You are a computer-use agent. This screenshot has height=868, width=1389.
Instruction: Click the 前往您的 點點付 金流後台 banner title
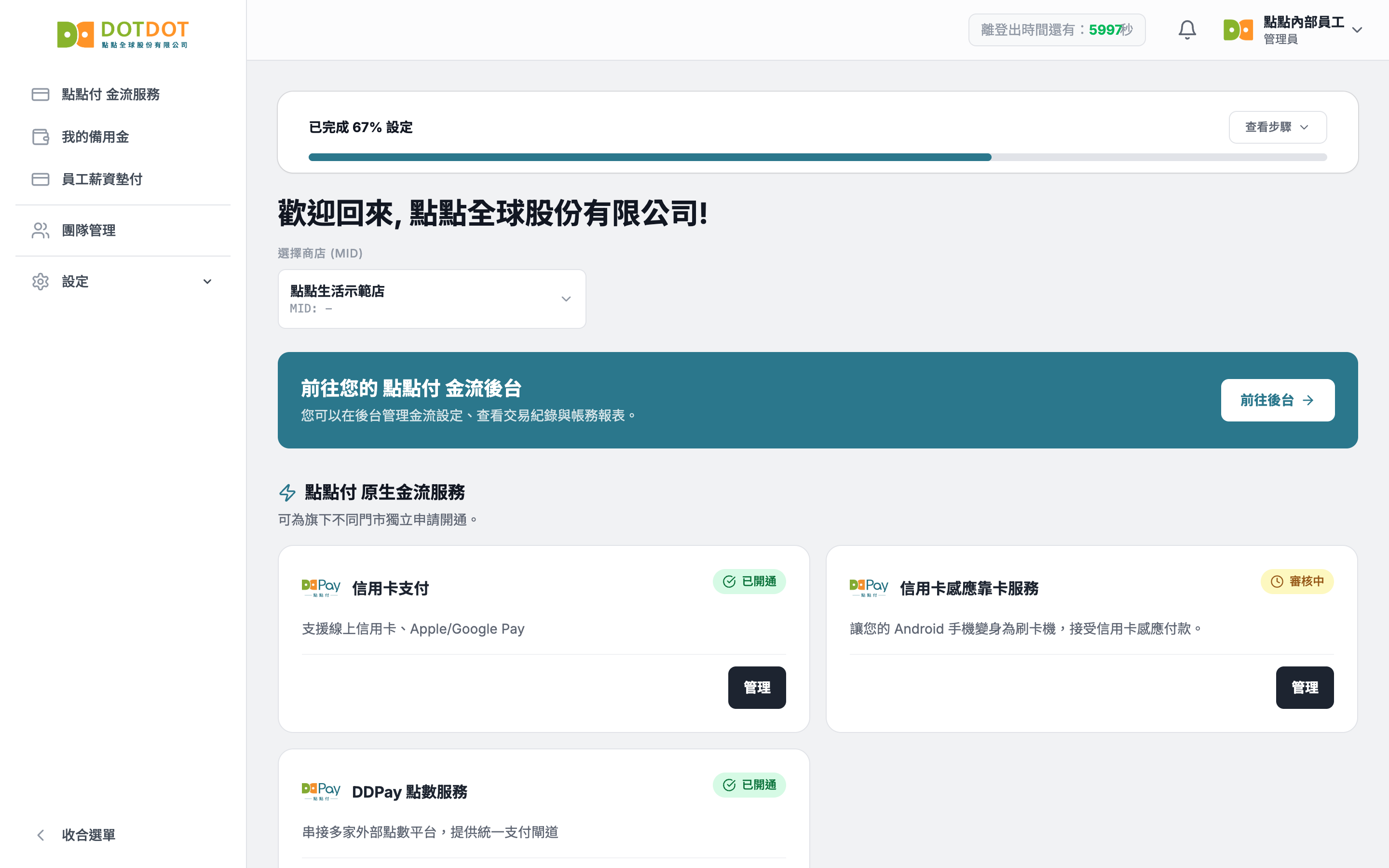pyautogui.click(x=411, y=389)
